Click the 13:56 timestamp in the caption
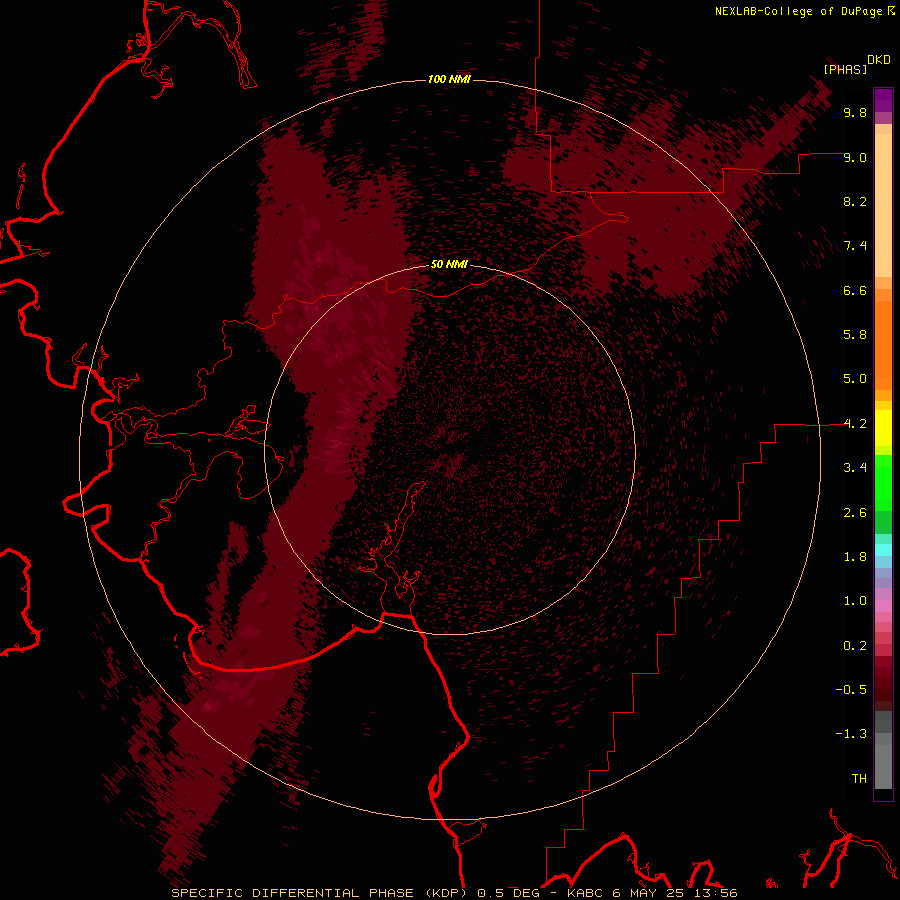The image size is (900, 900). click(x=714, y=893)
